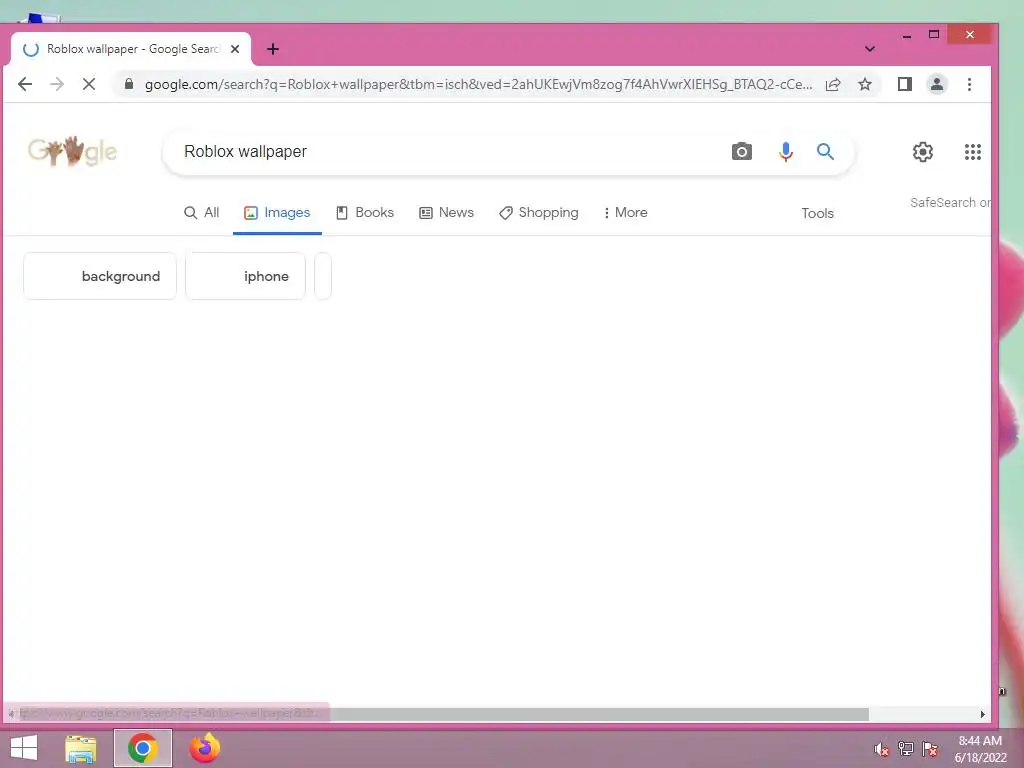Open the network tray icon
The image size is (1024, 768).
906,749
